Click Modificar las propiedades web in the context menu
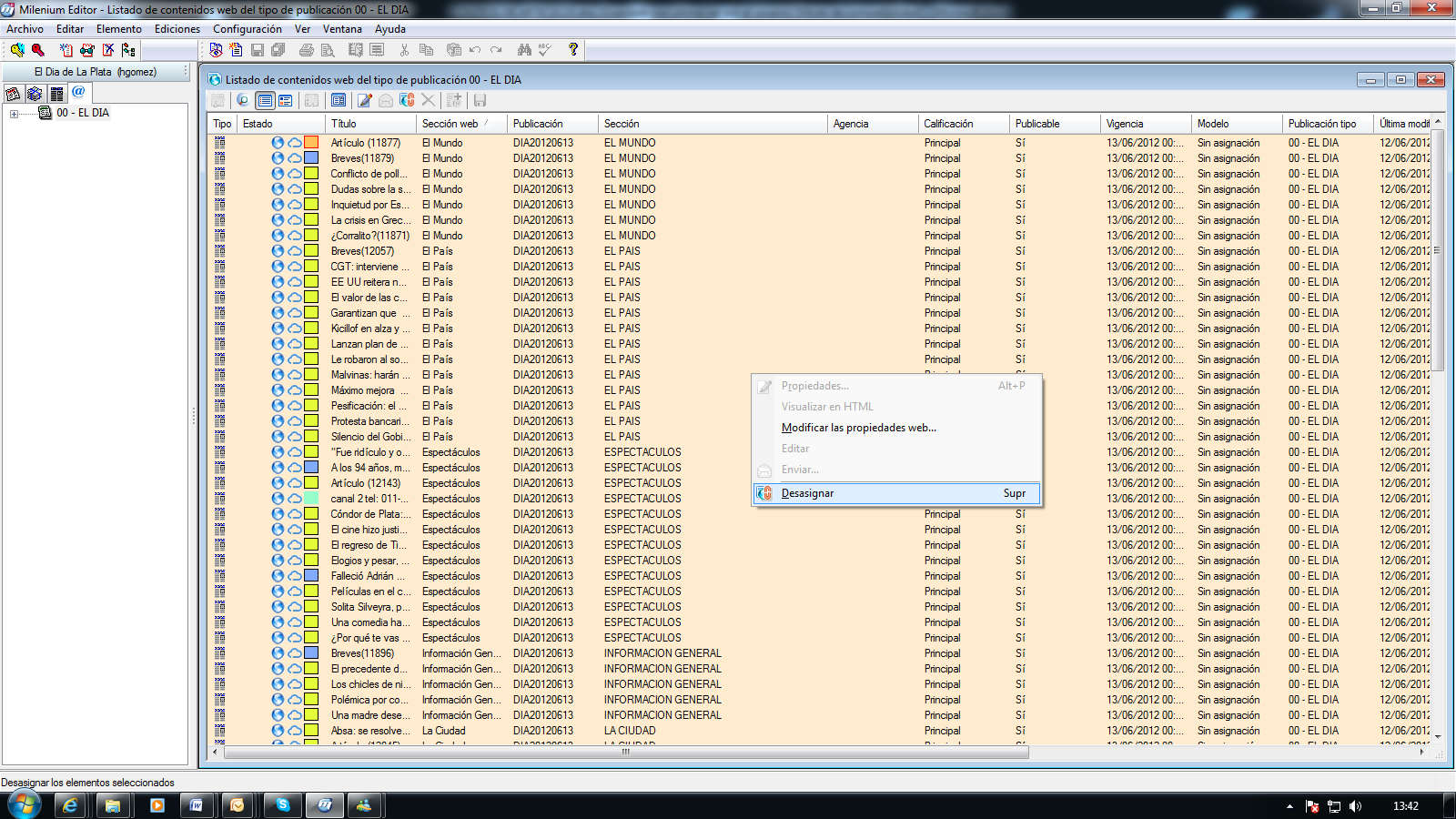This screenshot has height=819, width=1456. point(858,427)
